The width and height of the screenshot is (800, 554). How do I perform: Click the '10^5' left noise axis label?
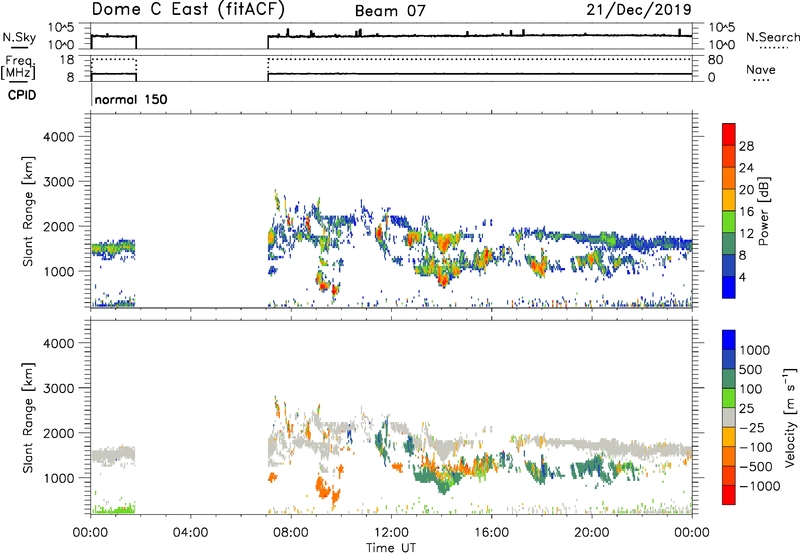61,28
